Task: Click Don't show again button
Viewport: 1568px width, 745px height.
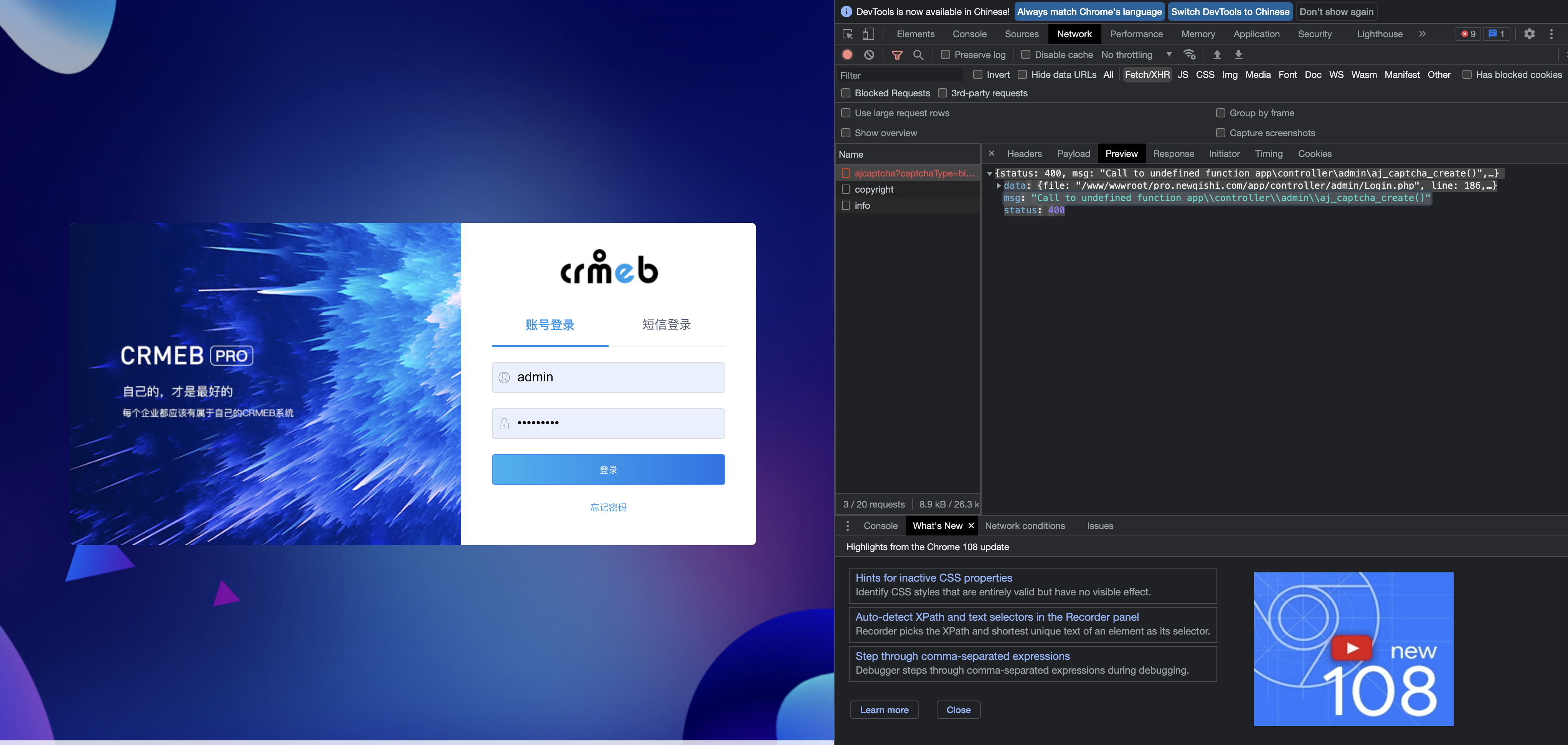Action: pyautogui.click(x=1336, y=12)
